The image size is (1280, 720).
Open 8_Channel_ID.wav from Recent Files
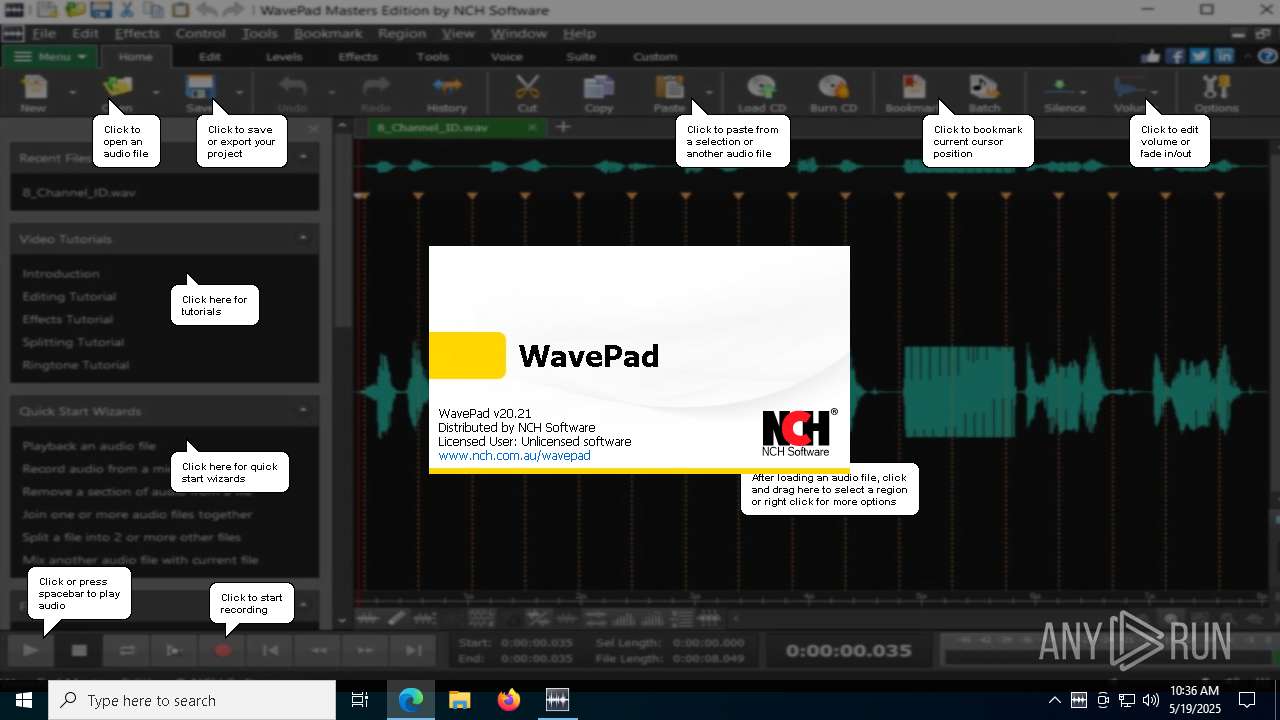[79, 192]
